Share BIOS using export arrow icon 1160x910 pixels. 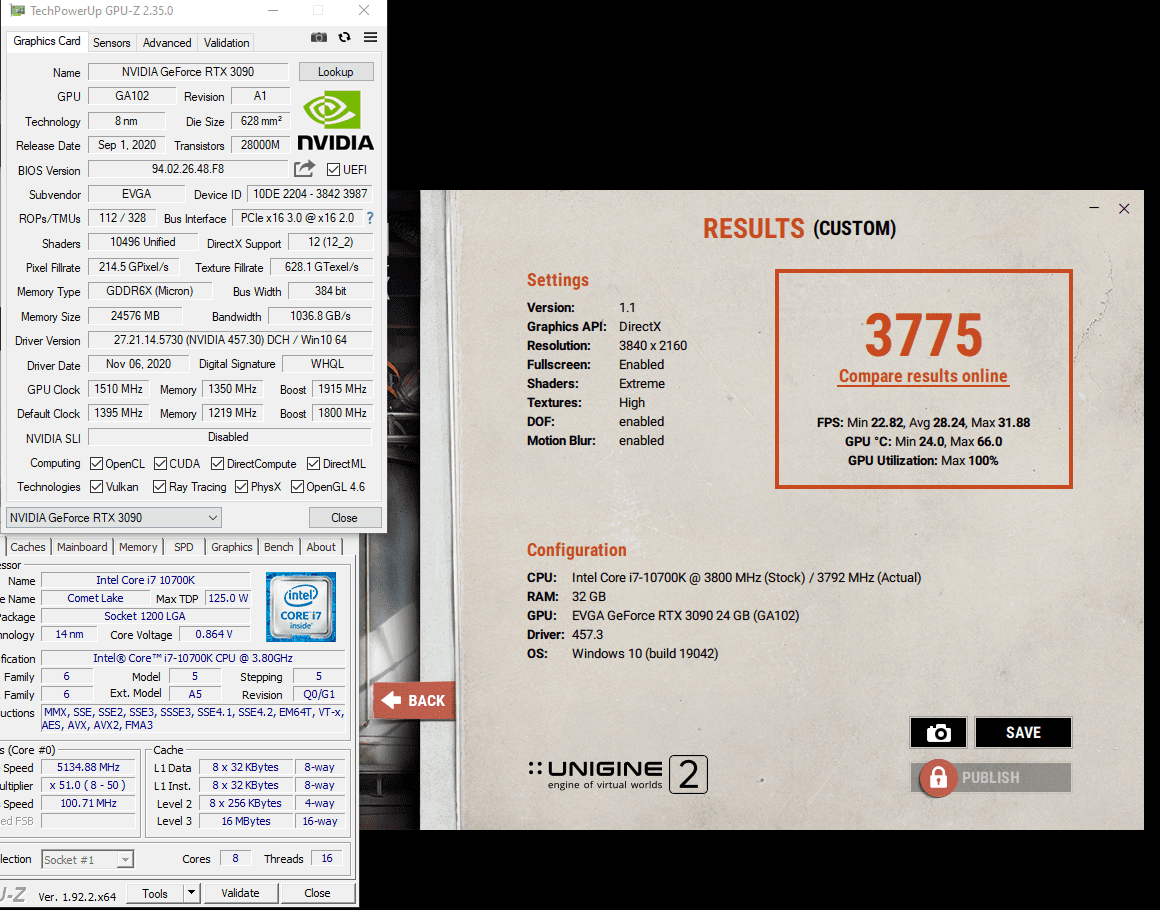pos(304,169)
